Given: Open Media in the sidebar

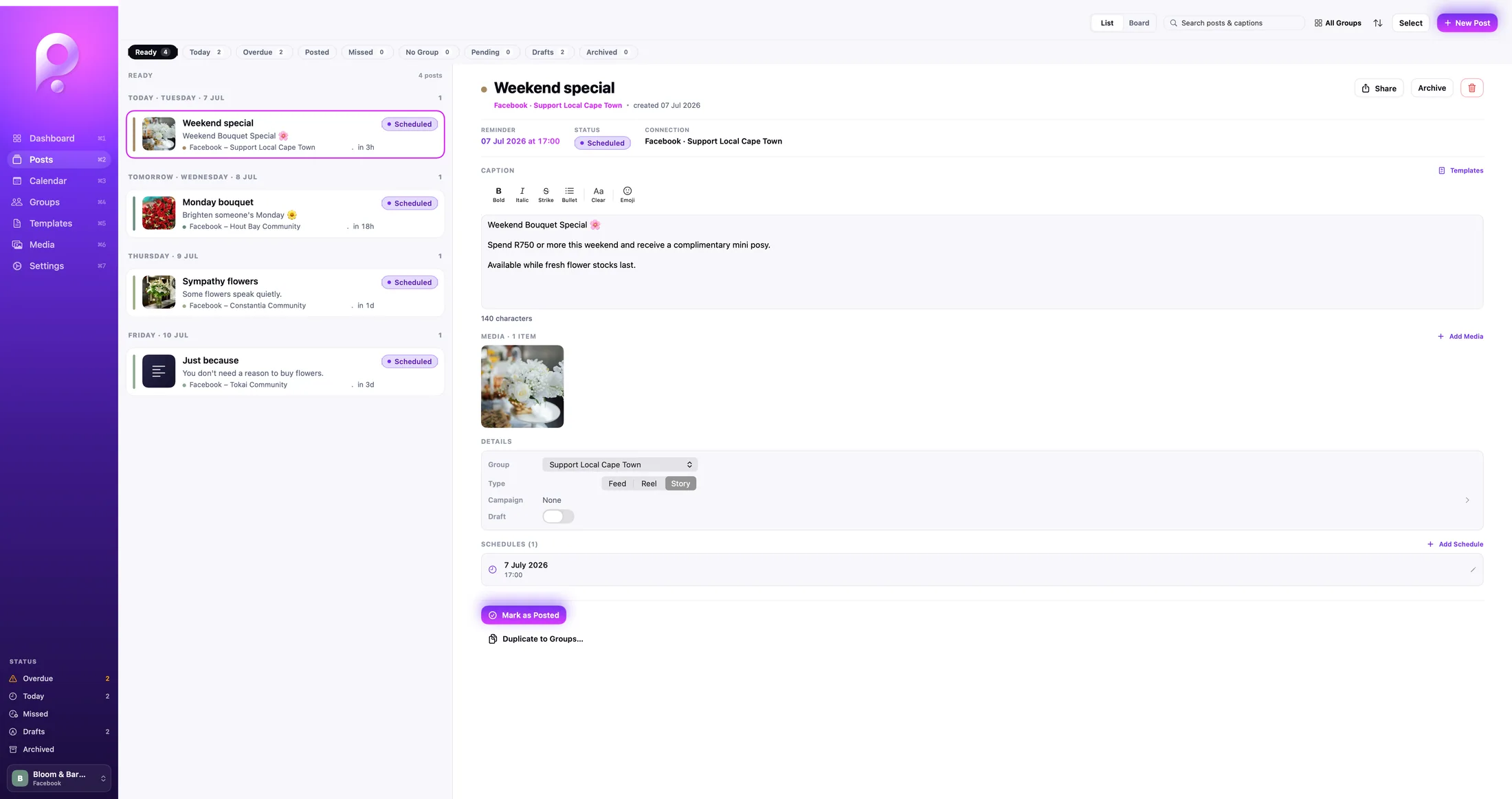Looking at the screenshot, I should [59, 245].
